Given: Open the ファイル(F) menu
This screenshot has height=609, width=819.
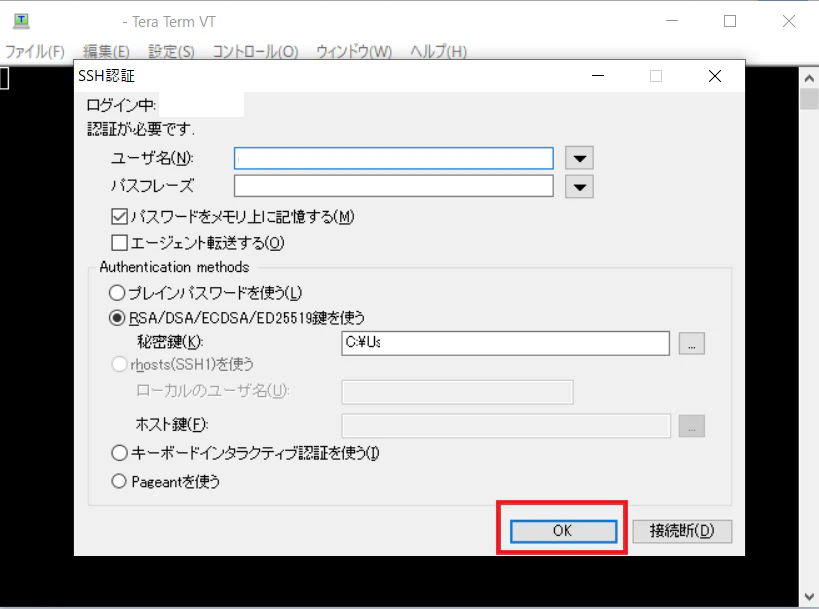Looking at the screenshot, I should [35, 52].
